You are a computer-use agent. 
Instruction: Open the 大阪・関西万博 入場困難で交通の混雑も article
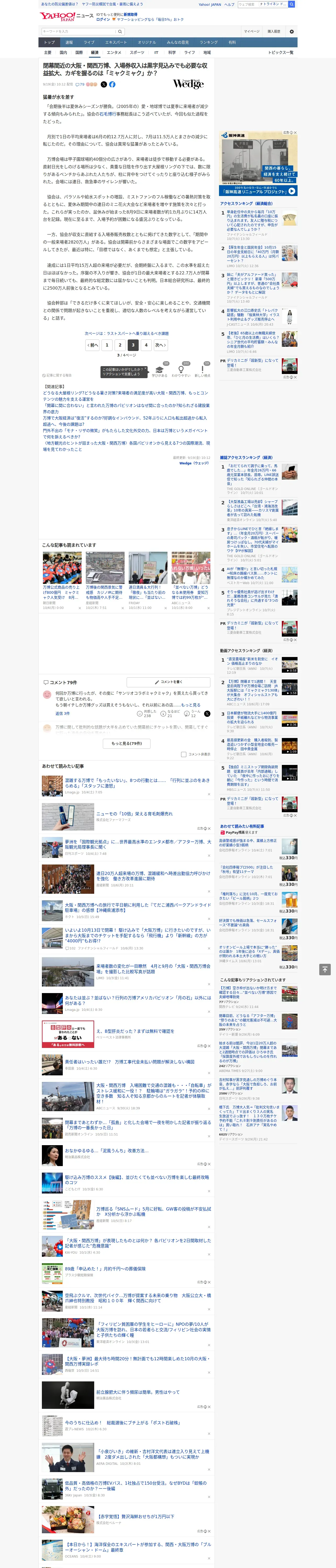[x=153, y=1093]
